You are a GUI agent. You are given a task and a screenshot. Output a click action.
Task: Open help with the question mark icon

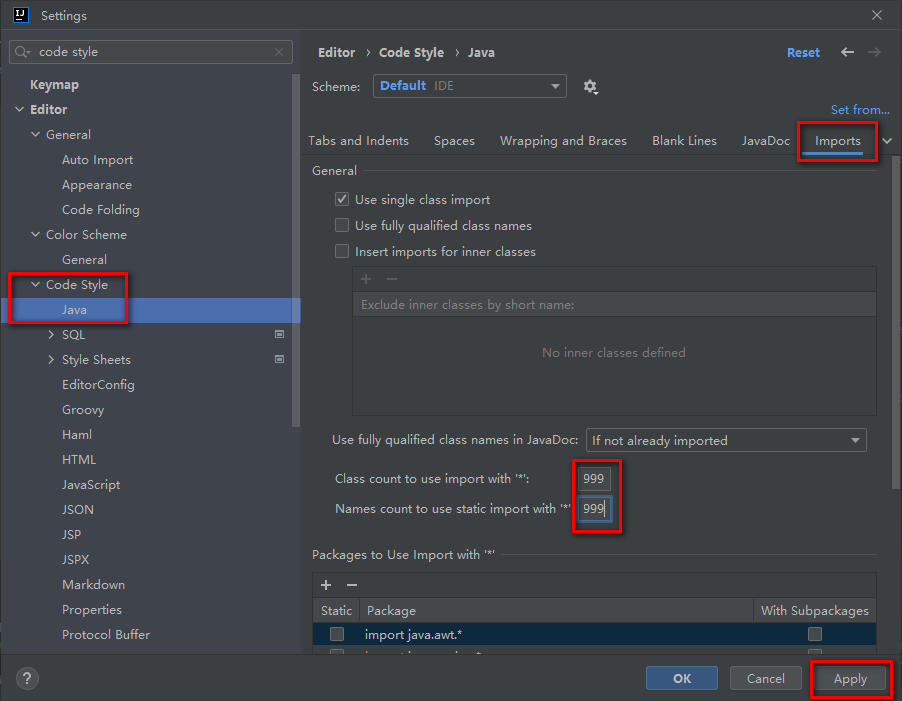(28, 678)
